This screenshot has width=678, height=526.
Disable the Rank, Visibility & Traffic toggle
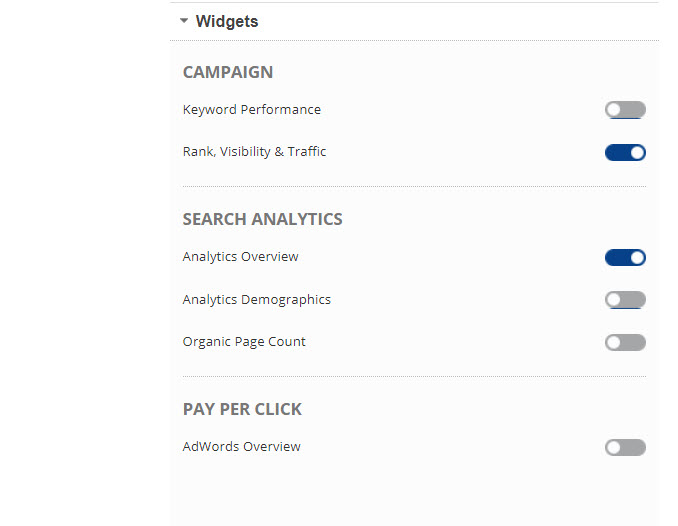[x=625, y=153]
